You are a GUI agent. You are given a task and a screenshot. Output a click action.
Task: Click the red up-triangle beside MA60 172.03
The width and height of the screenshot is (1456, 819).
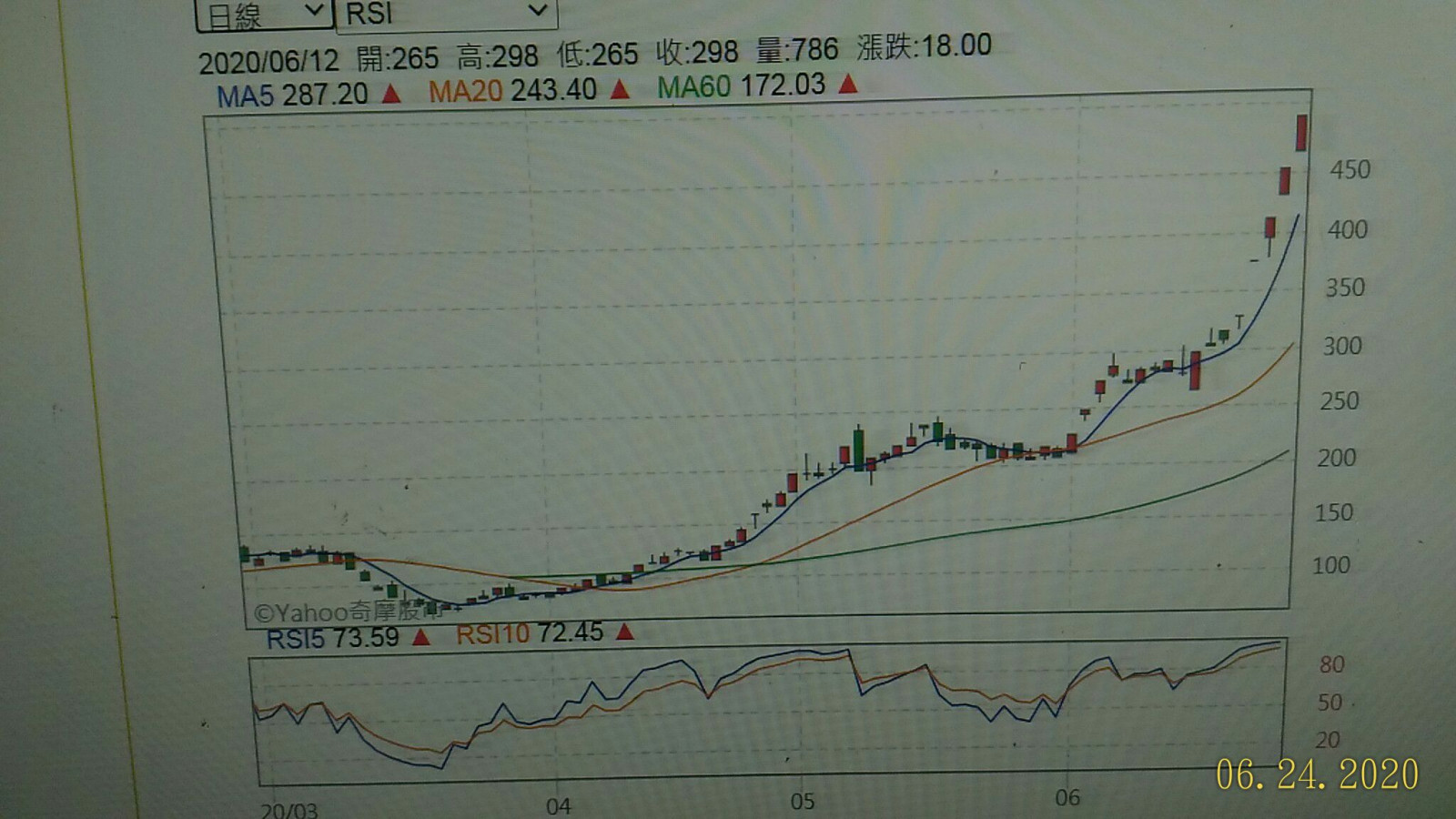pos(848,85)
